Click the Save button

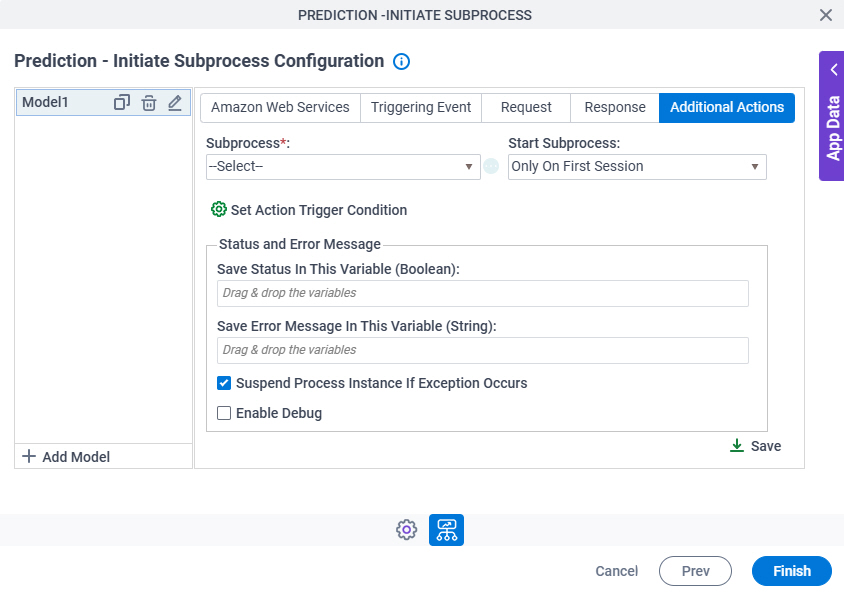pos(755,446)
